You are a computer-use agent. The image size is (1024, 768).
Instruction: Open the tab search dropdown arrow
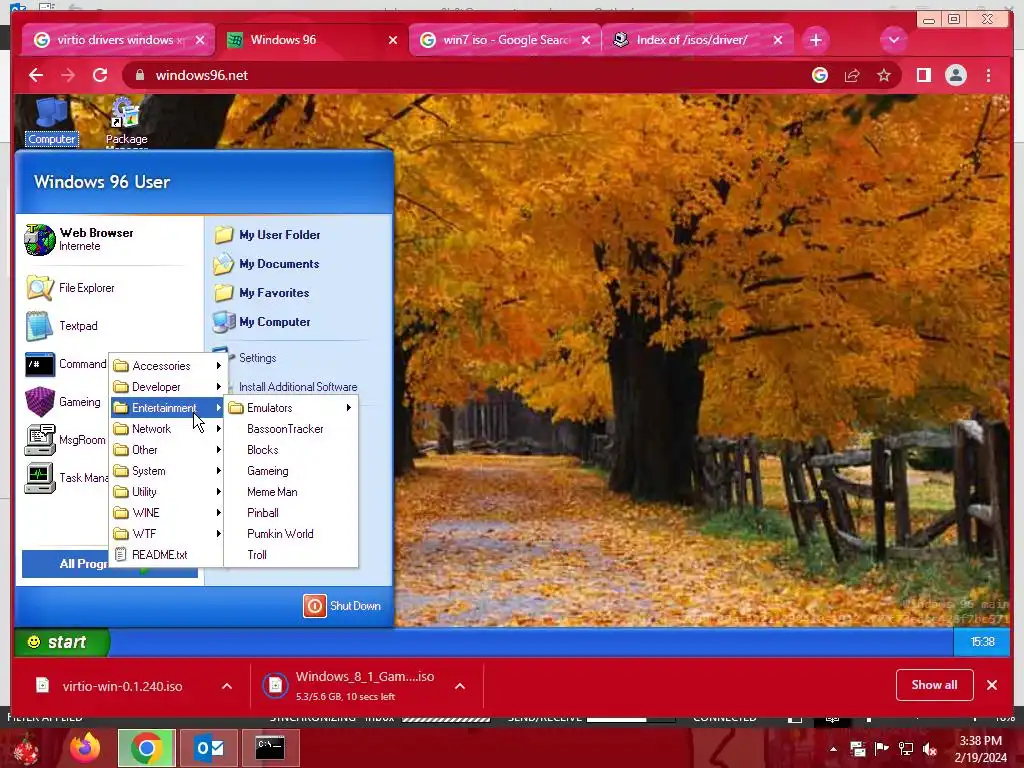[x=893, y=40]
